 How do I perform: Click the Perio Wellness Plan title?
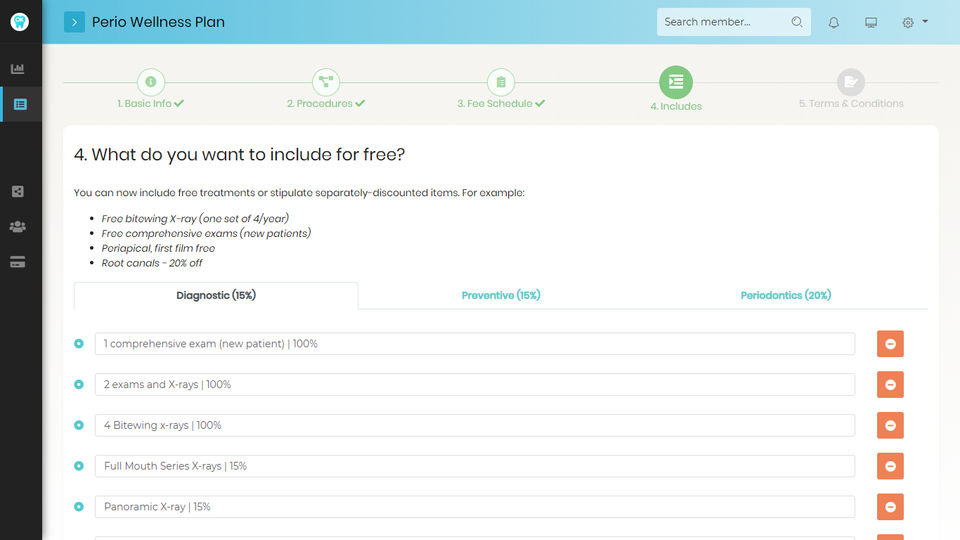tap(158, 22)
